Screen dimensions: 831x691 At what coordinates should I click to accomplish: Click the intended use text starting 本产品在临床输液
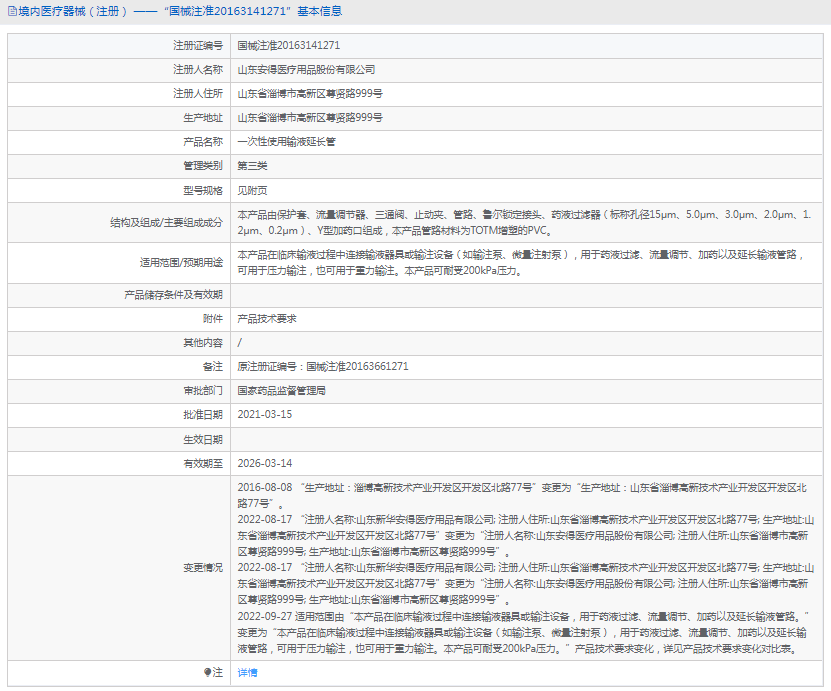pos(520,263)
